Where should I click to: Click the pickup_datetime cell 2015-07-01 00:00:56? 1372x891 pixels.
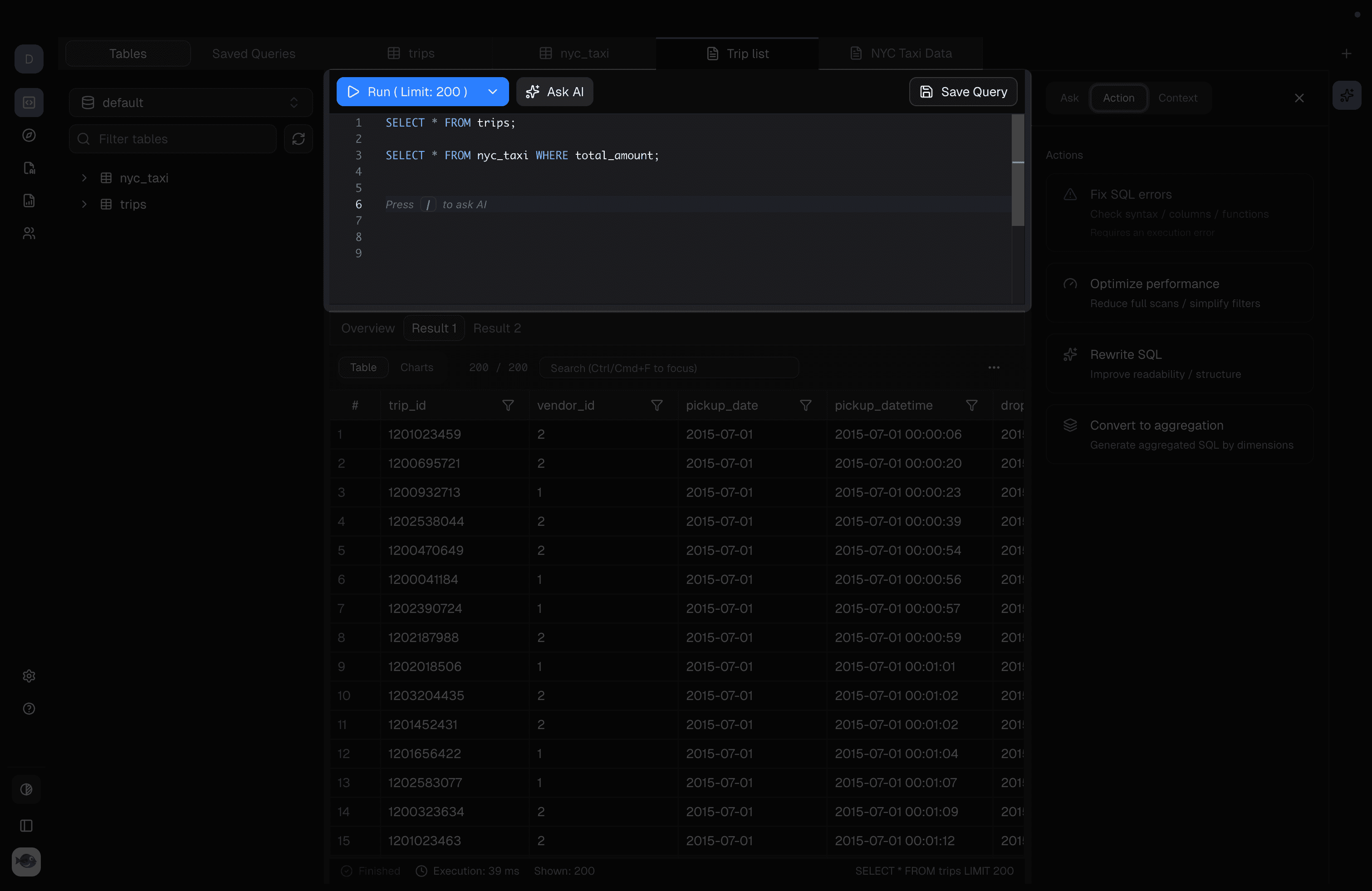[x=909, y=579]
